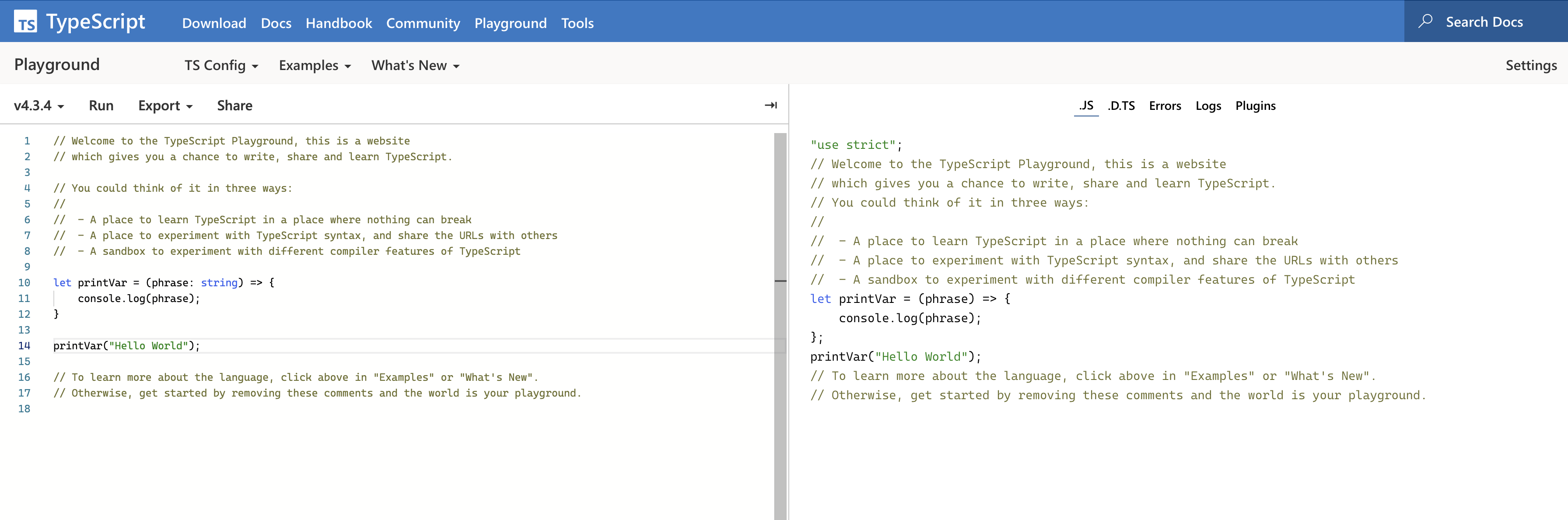
Task: Navigate to the Handbook page
Action: click(339, 22)
